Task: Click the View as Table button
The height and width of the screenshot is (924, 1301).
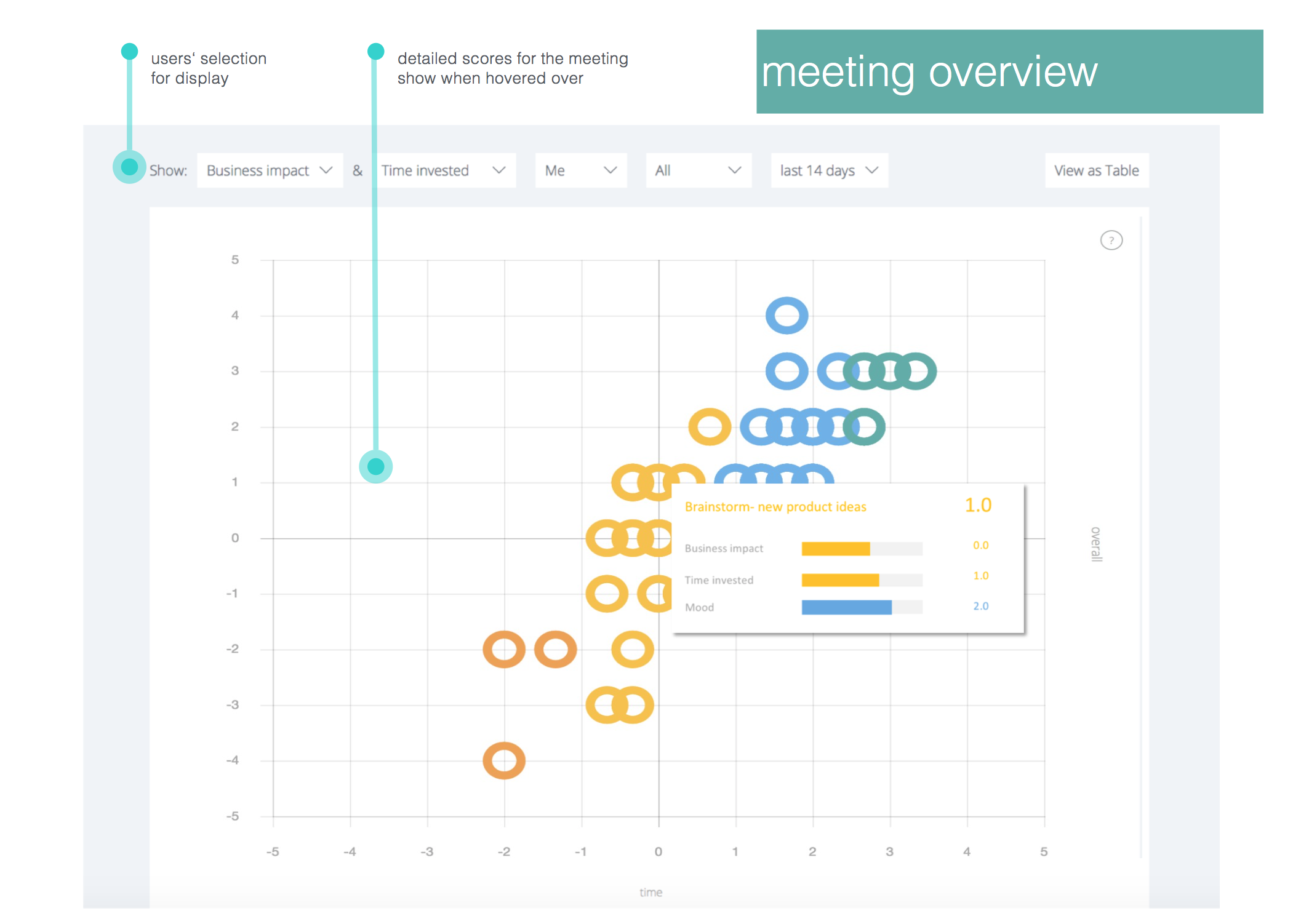Action: (x=1096, y=170)
